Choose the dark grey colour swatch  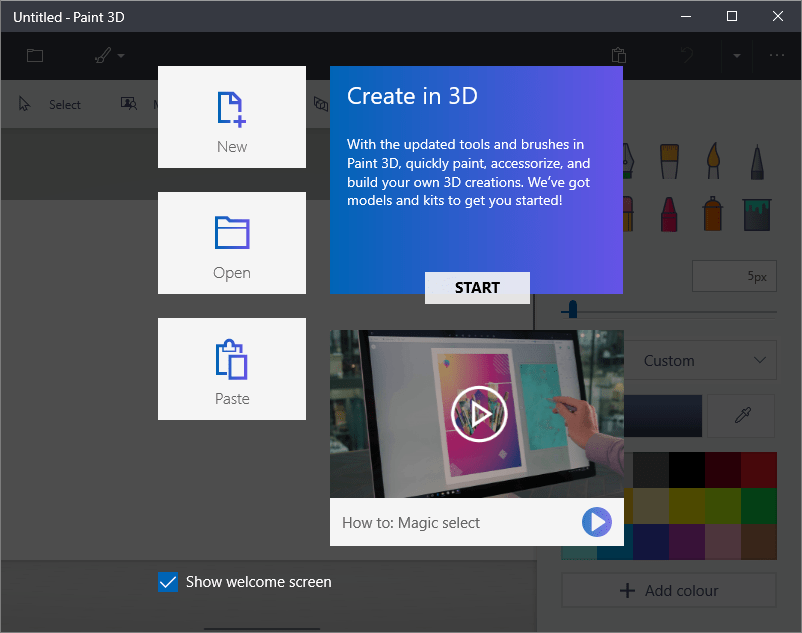tap(651, 470)
